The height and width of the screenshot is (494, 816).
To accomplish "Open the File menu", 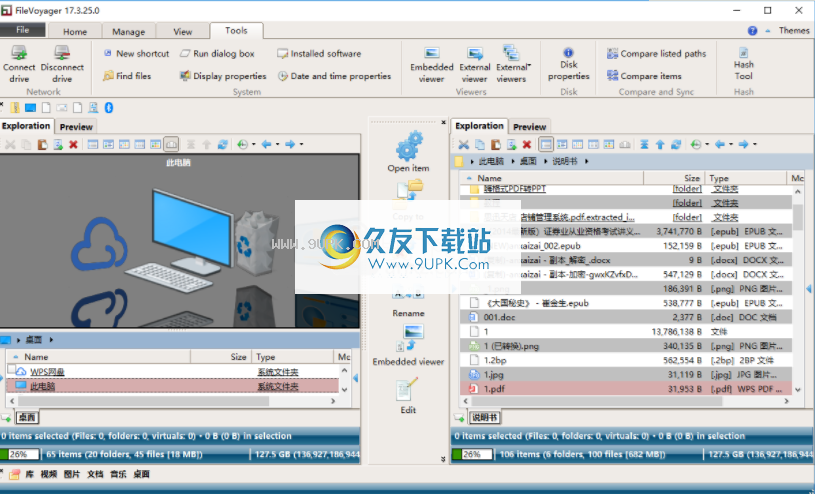I will point(23,30).
